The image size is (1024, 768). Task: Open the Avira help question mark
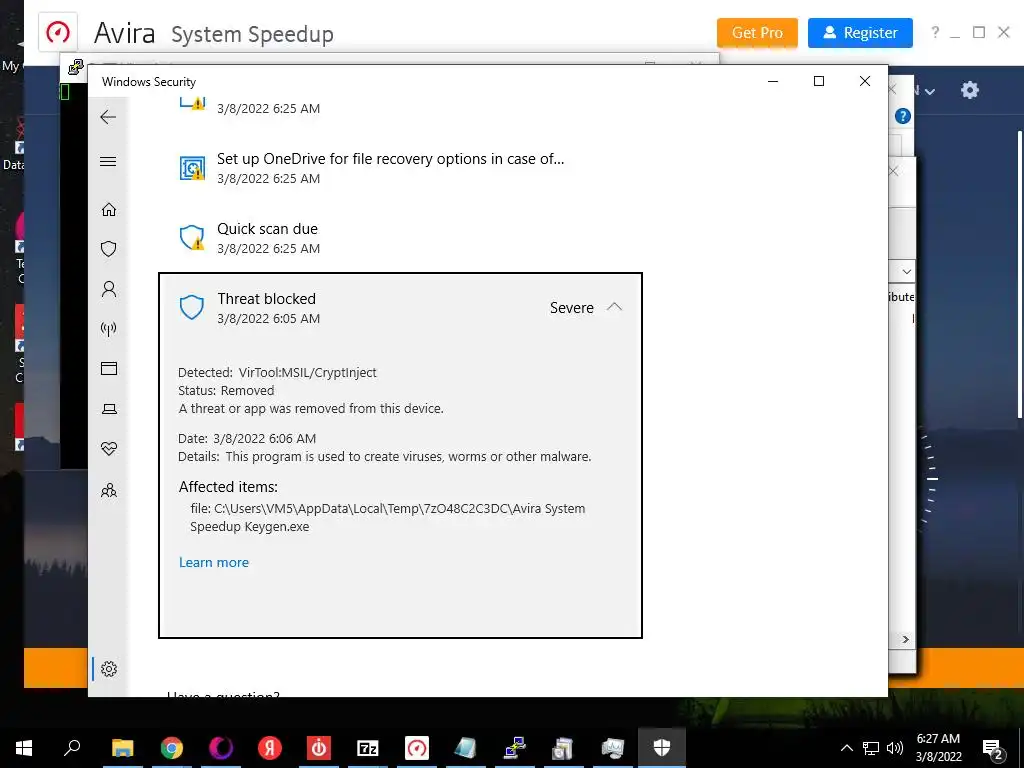tap(935, 32)
